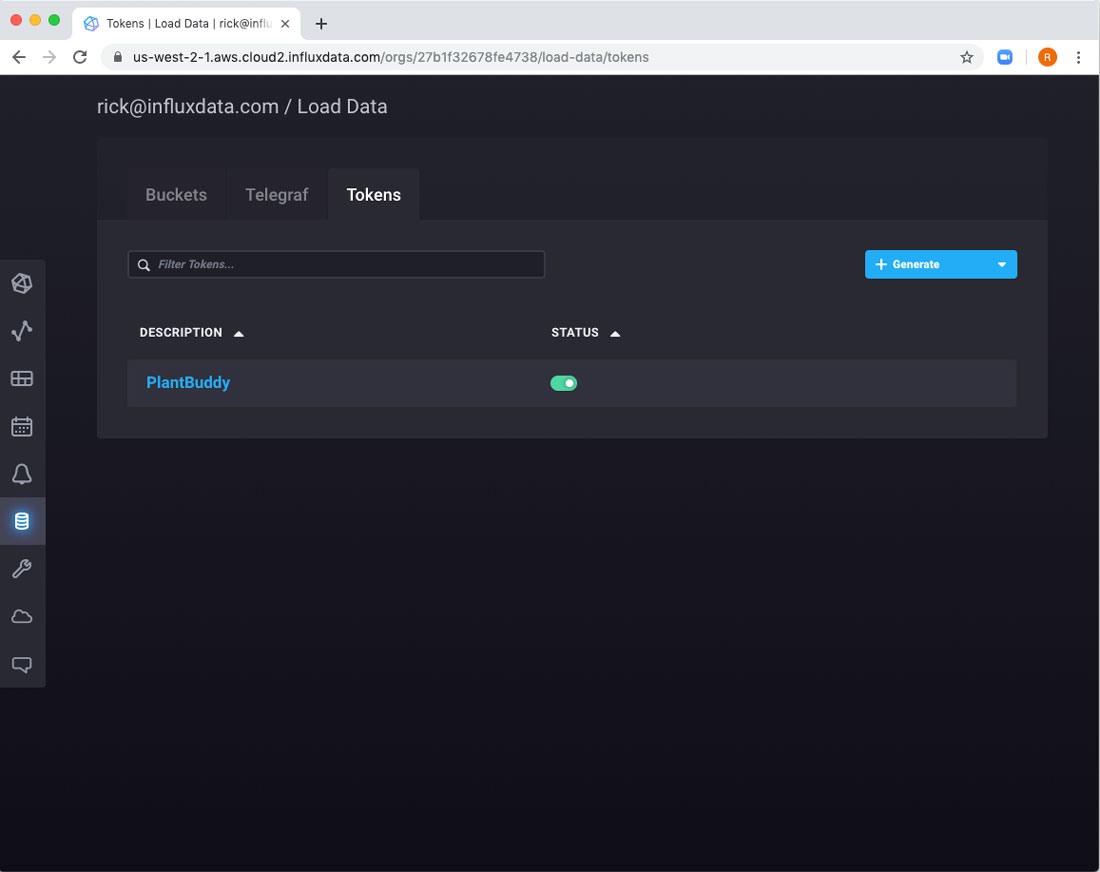Focus the Filter Tokens search field
The width and height of the screenshot is (1100, 872).
(345, 265)
